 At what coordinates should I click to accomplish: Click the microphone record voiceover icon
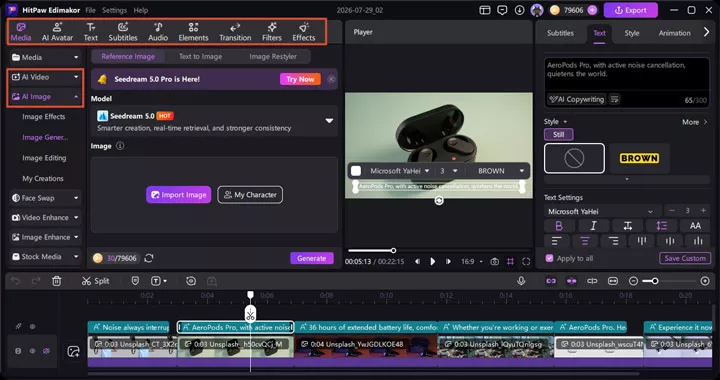pyautogui.click(x=521, y=281)
